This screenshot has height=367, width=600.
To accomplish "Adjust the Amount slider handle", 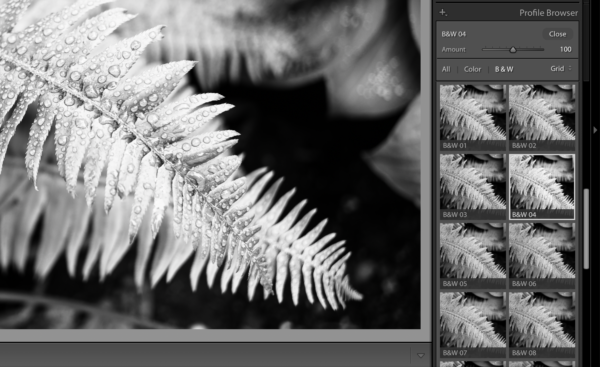I will (x=513, y=49).
